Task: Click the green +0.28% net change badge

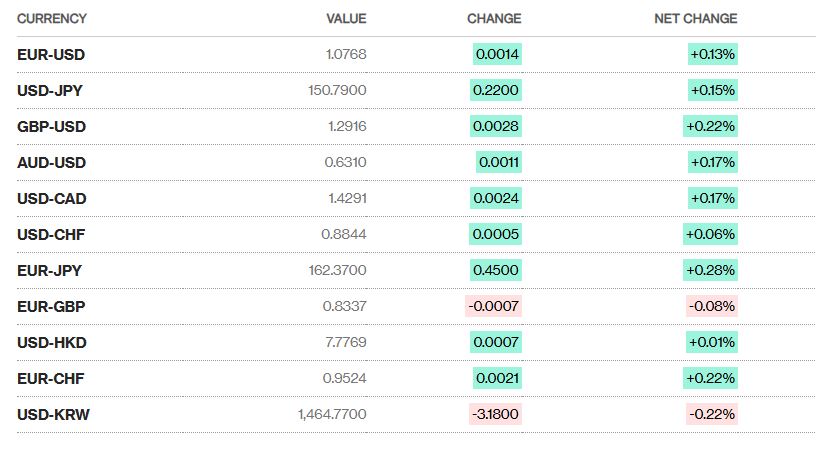Action: 710,270
